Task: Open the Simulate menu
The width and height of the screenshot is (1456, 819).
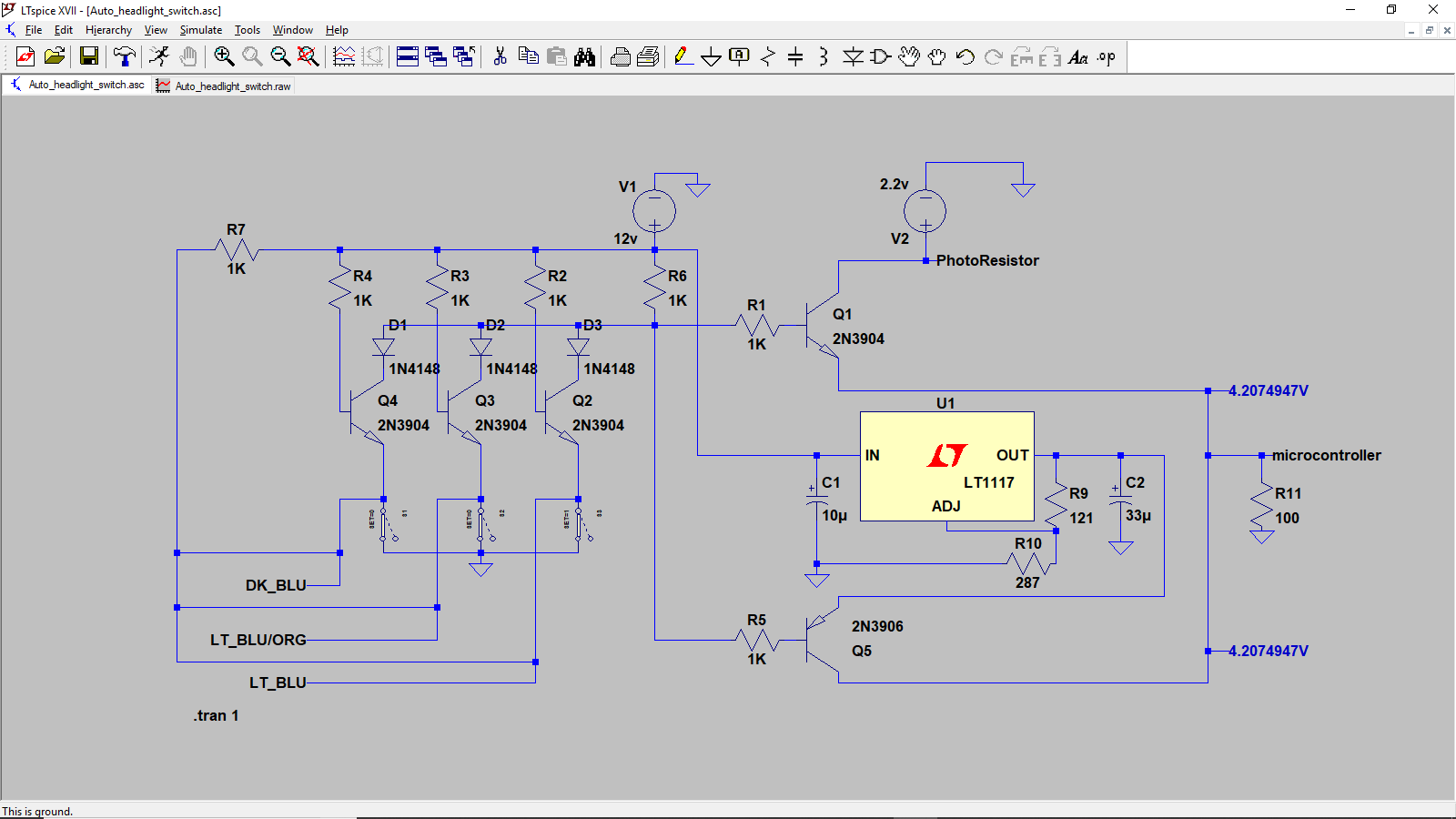Action: coord(200,30)
